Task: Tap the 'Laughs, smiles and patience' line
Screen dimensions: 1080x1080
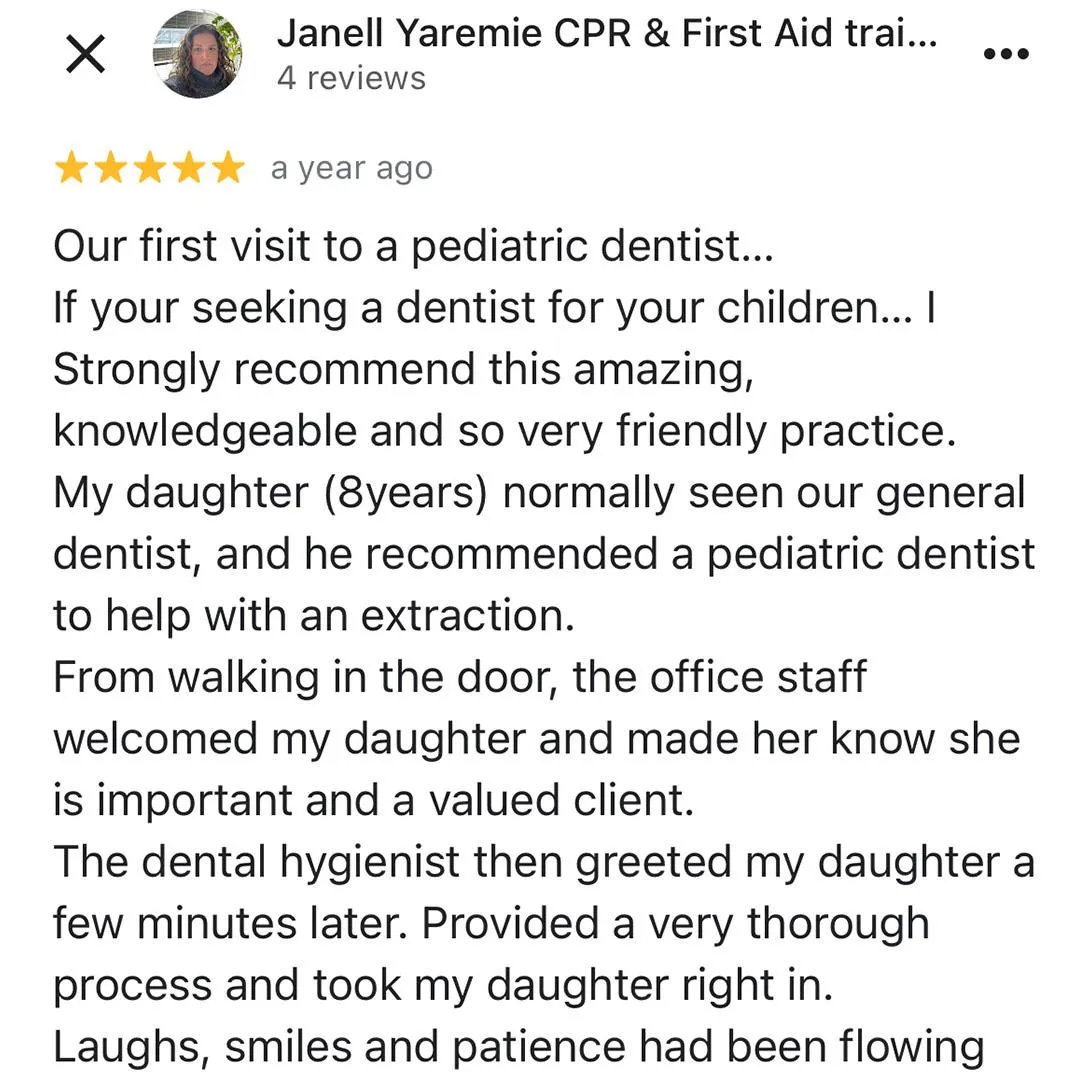Action: pyautogui.click(x=519, y=1048)
